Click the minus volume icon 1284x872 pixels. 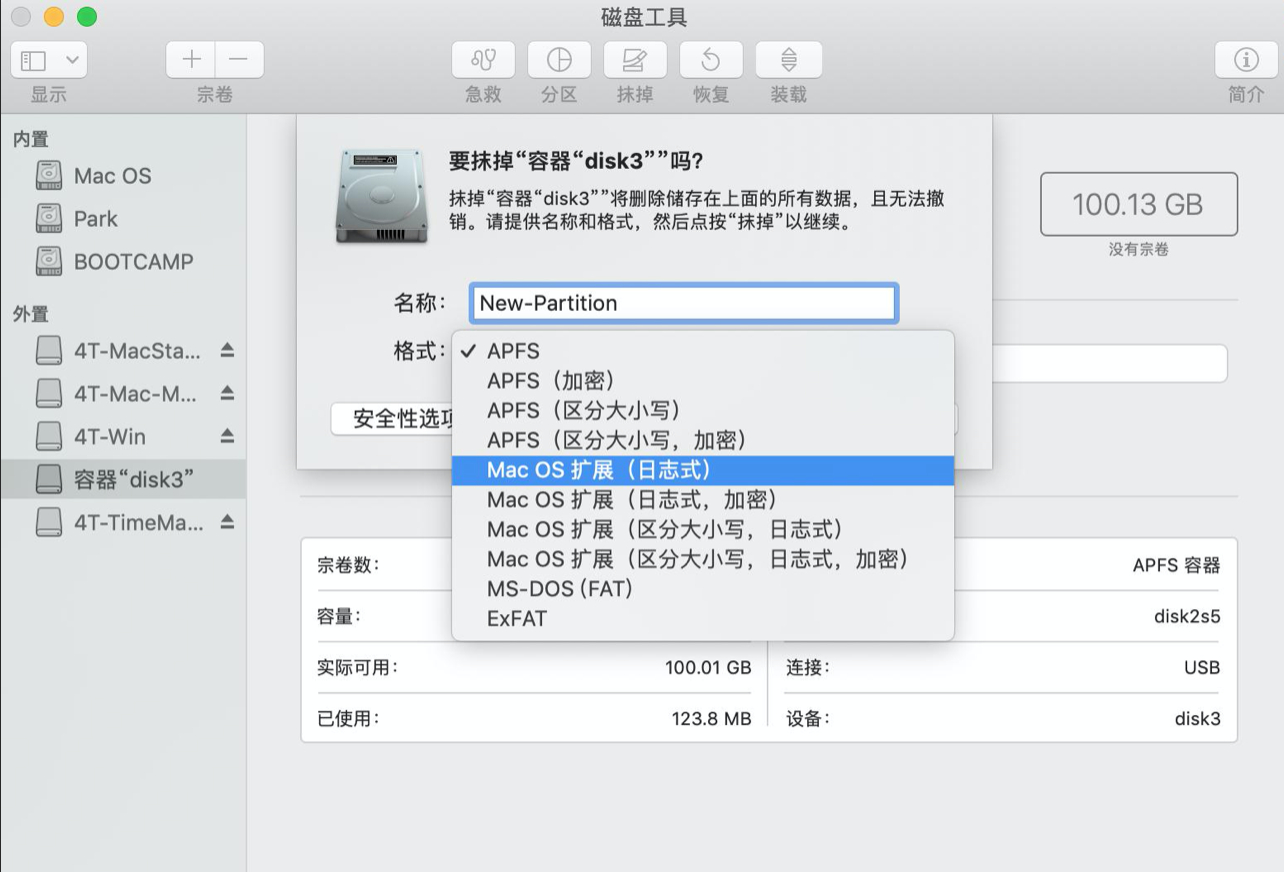pos(239,59)
